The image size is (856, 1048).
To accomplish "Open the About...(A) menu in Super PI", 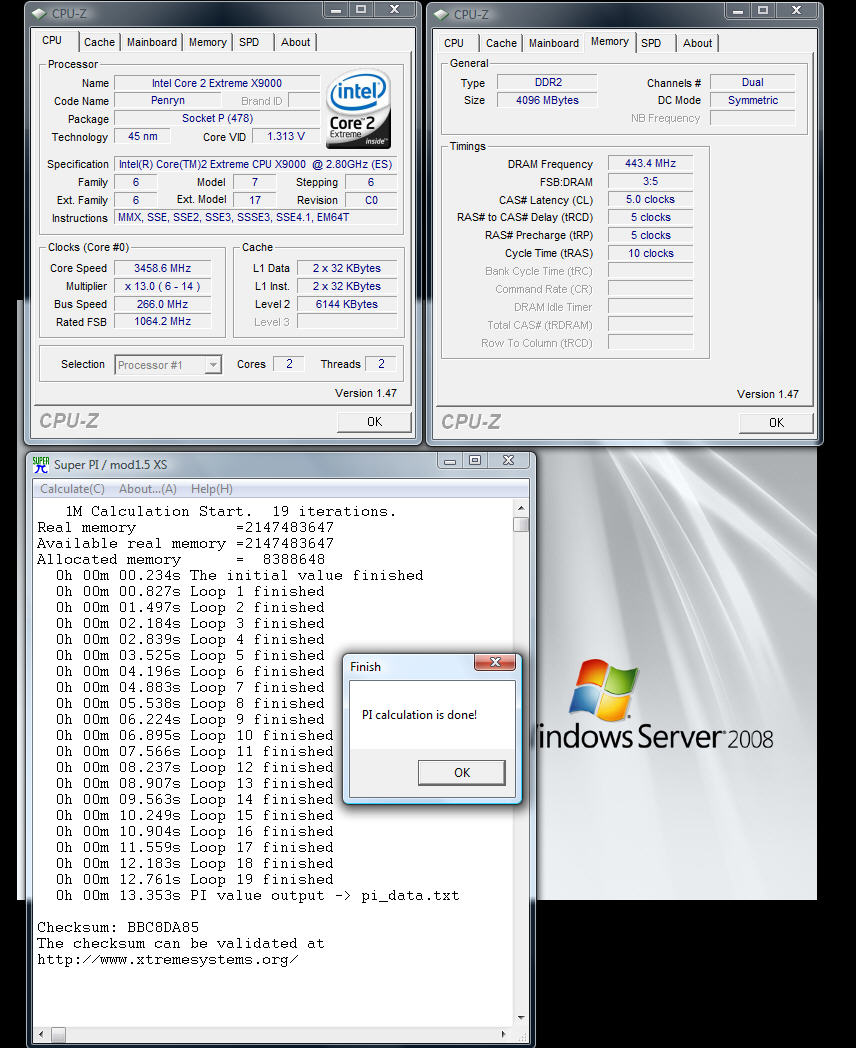I will 148,489.
